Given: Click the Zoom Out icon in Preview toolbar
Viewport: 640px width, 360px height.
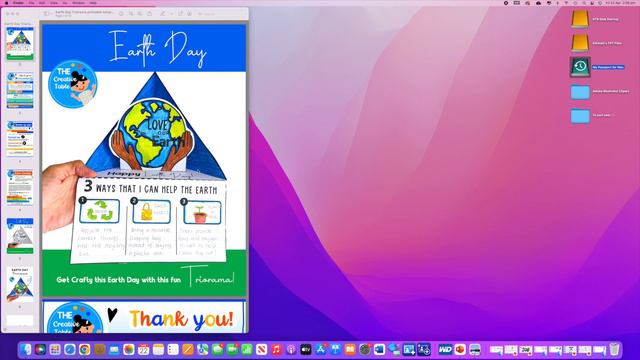Looking at the screenshot, I should (131, 13).
